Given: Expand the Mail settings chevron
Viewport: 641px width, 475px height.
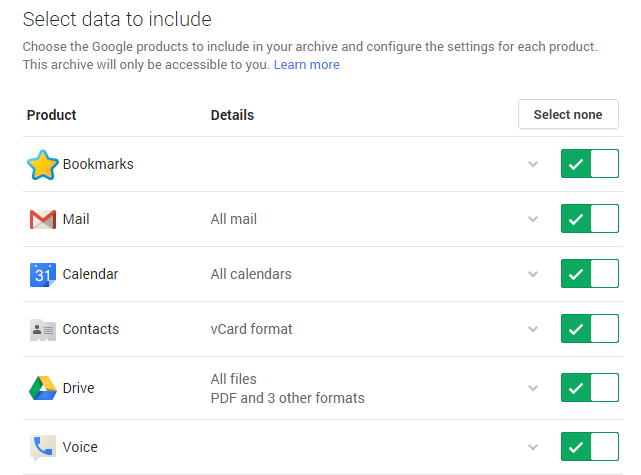Looking at the screenshot, I should click(x=533, y=220).
